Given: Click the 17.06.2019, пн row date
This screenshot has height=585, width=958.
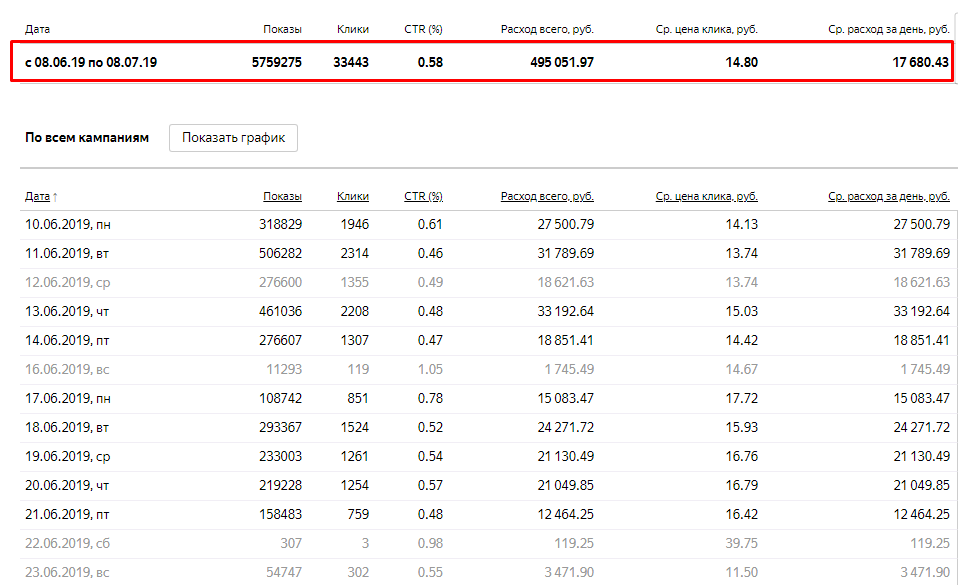Looking at the screenshot, I should (x=68, y=399).
